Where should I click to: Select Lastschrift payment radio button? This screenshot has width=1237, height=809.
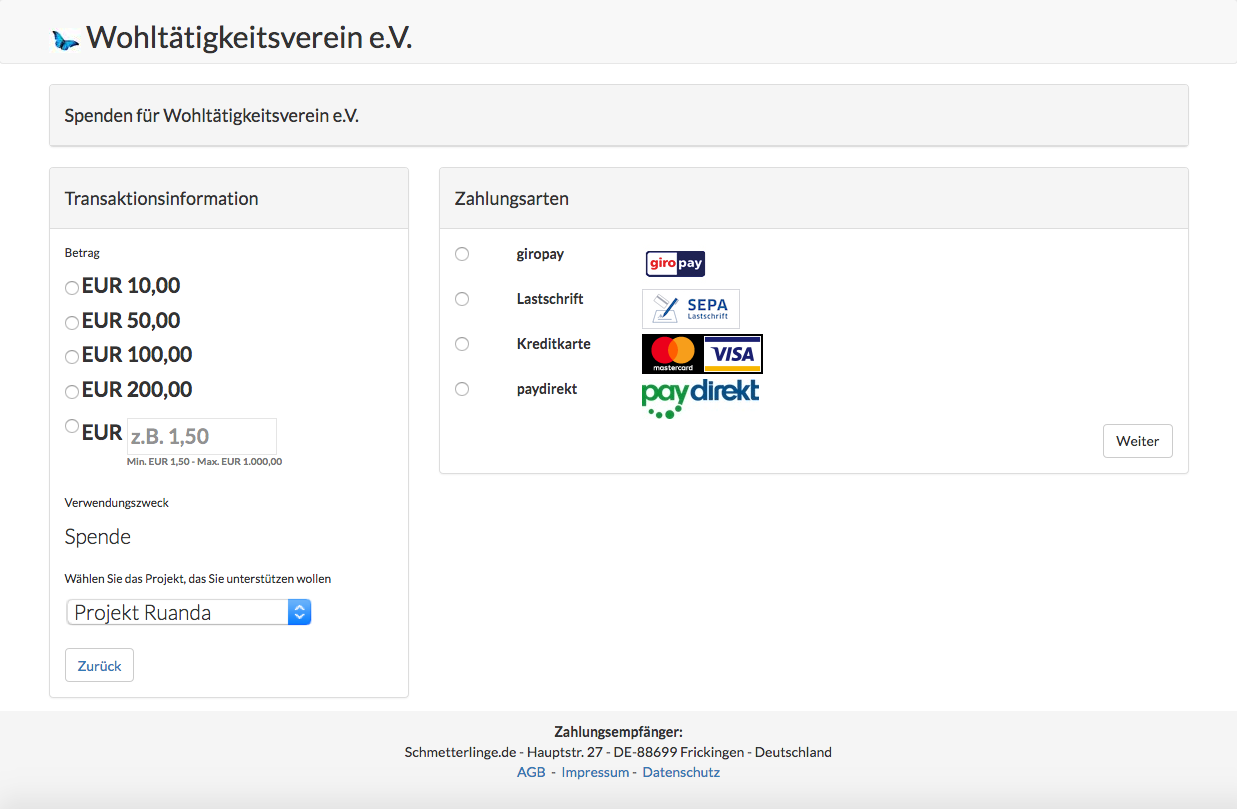pyautogui.click(x=462, y=299)
